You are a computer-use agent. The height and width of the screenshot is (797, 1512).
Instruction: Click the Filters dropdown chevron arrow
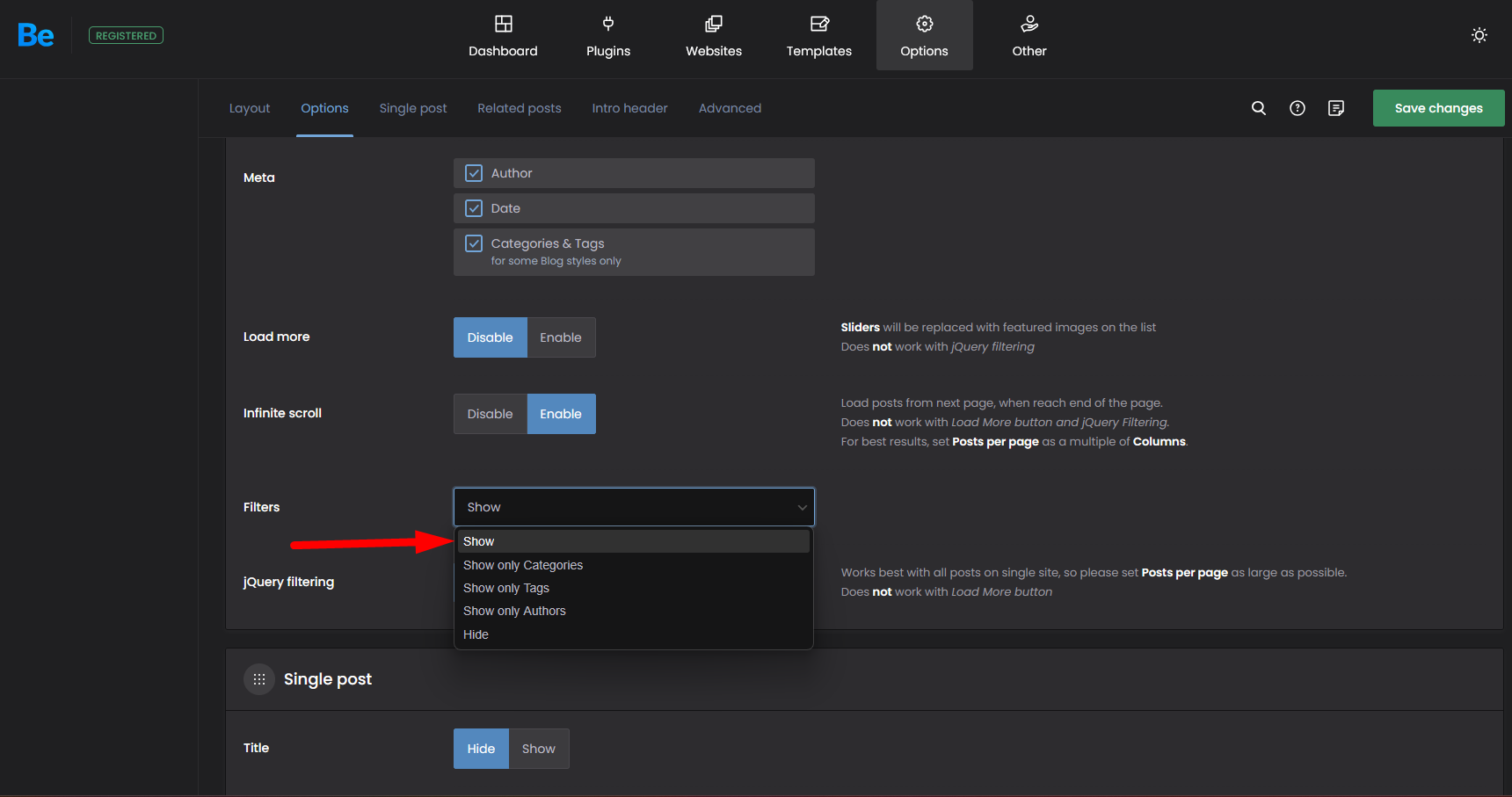pos(802,507)
